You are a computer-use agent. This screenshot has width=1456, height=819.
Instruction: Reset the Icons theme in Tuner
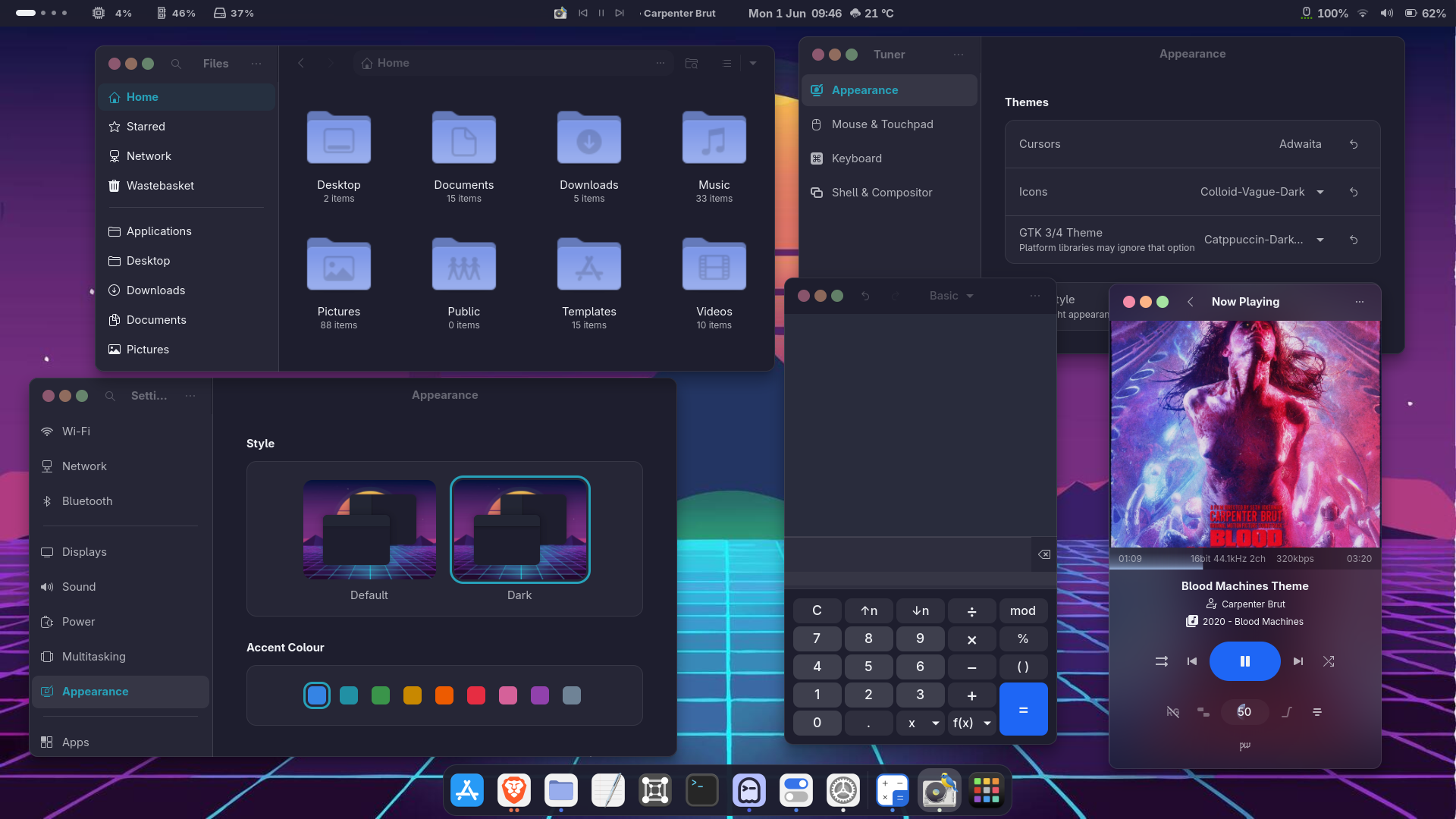click(1354, 192)
